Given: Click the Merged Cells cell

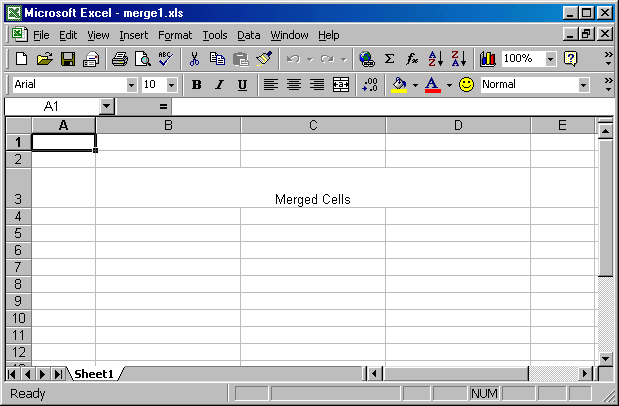Looking at the screenshot, I should (x=313, y=199).
